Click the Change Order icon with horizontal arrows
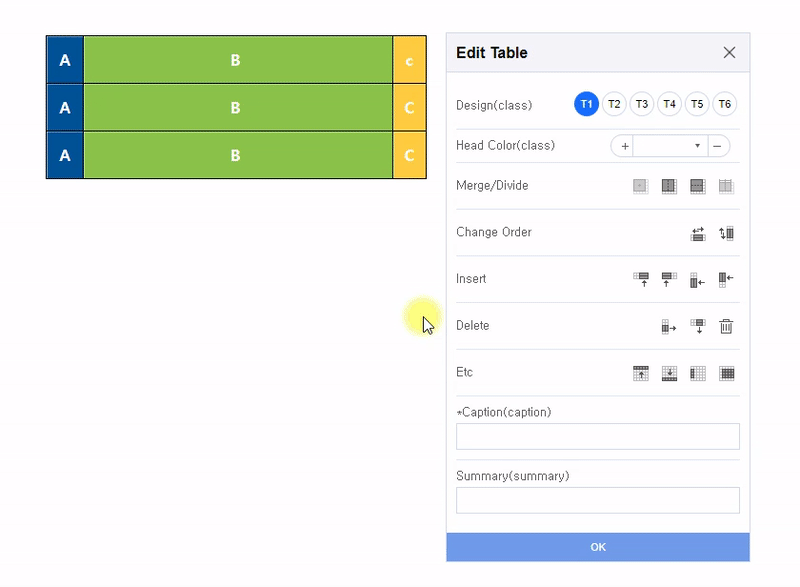This screenshot has width=800, height=587. (x=698, y=233)
